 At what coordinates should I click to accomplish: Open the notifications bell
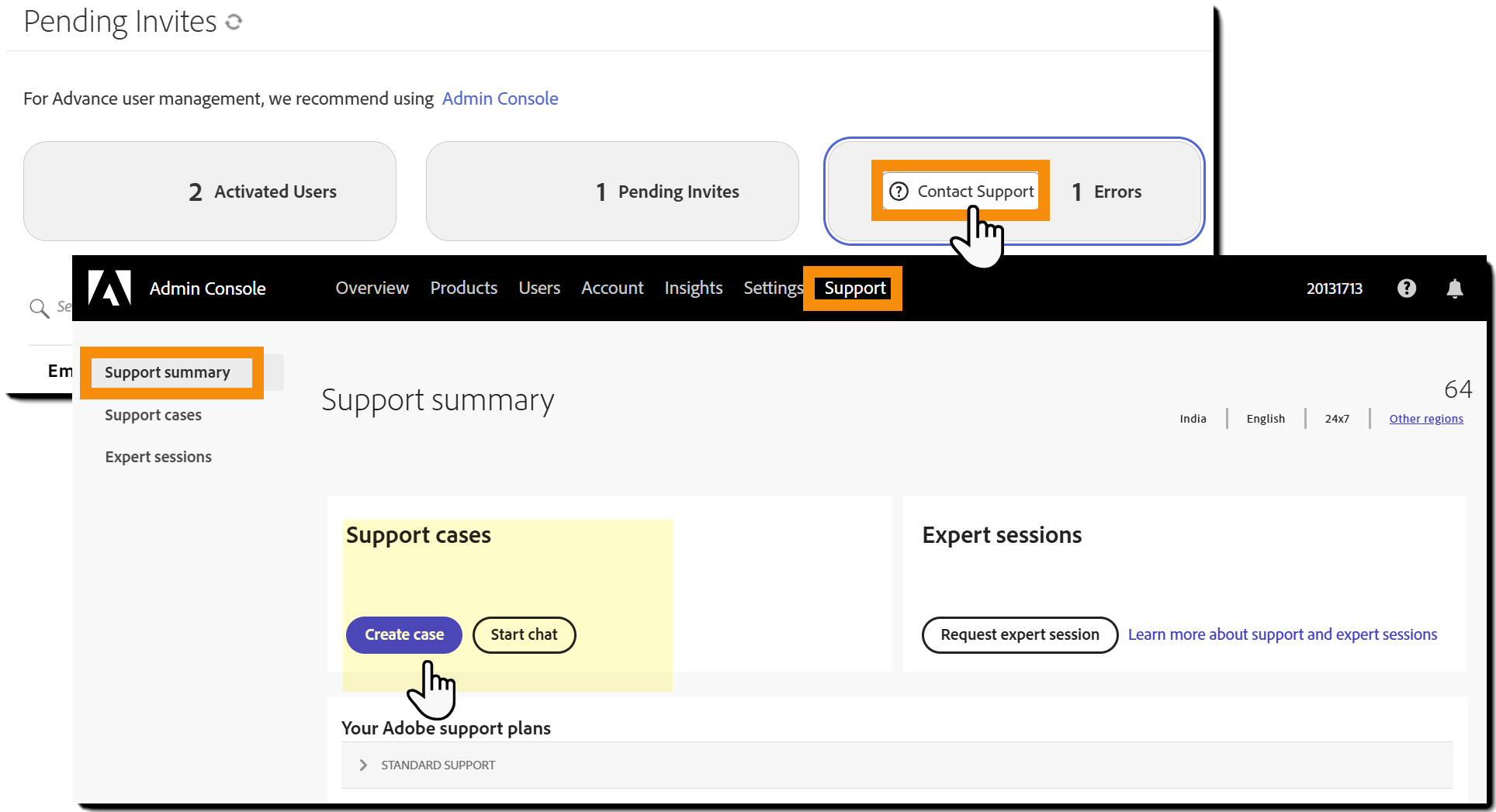pyautogui.click(x=1455, y=288)
